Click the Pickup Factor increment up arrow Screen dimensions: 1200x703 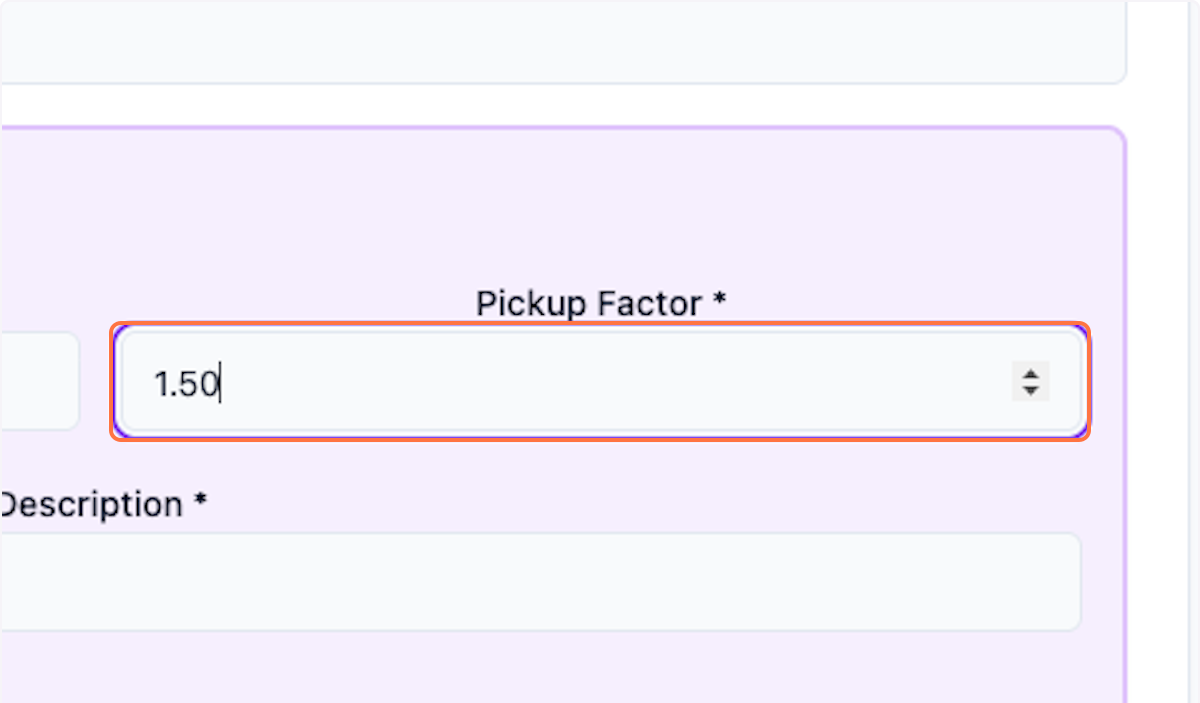pos(1030,374)
